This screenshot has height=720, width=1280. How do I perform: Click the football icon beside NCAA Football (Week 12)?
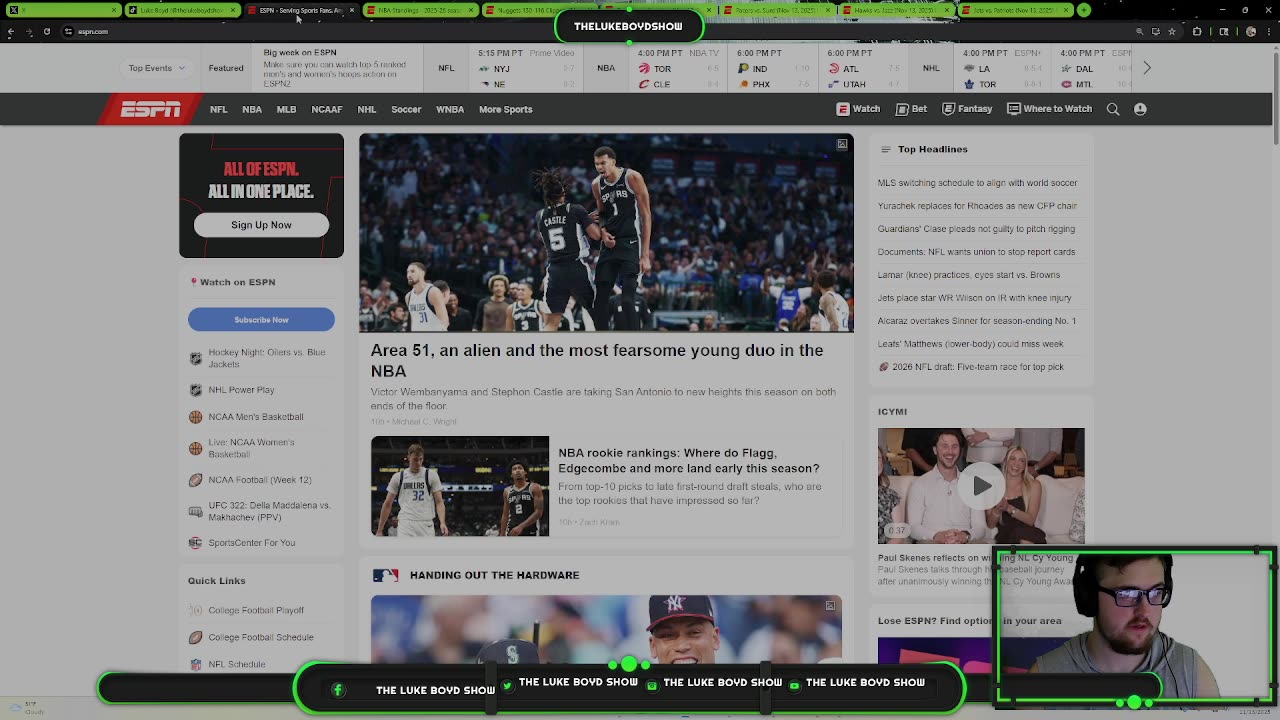(x=195, y=480)
